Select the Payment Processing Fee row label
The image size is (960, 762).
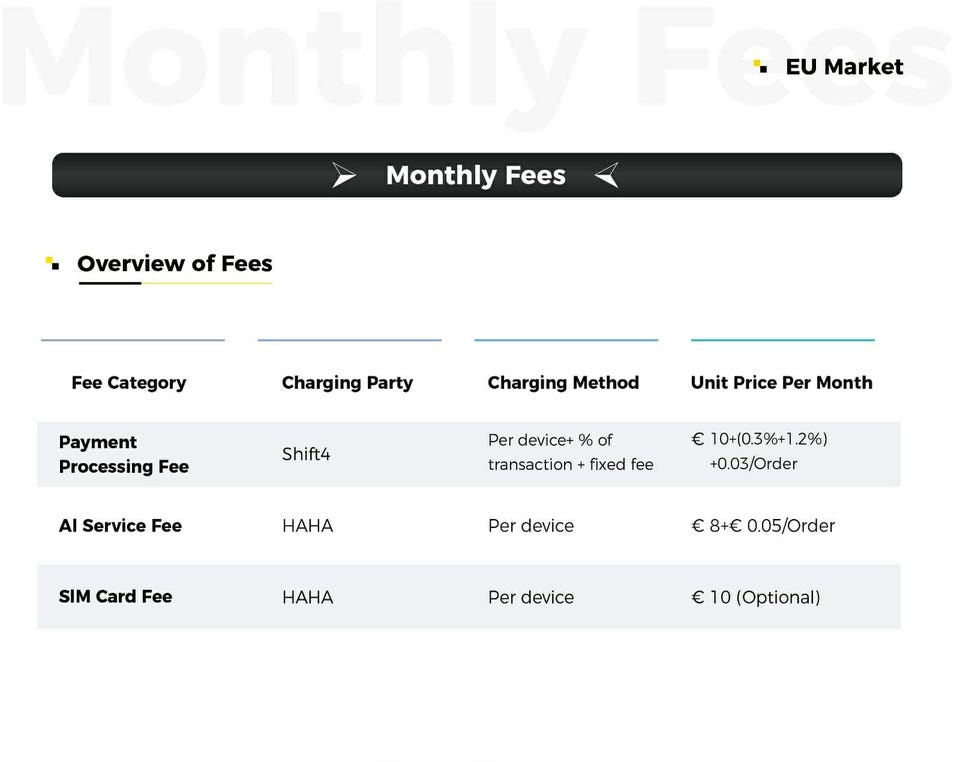click(x=123, y=454)
